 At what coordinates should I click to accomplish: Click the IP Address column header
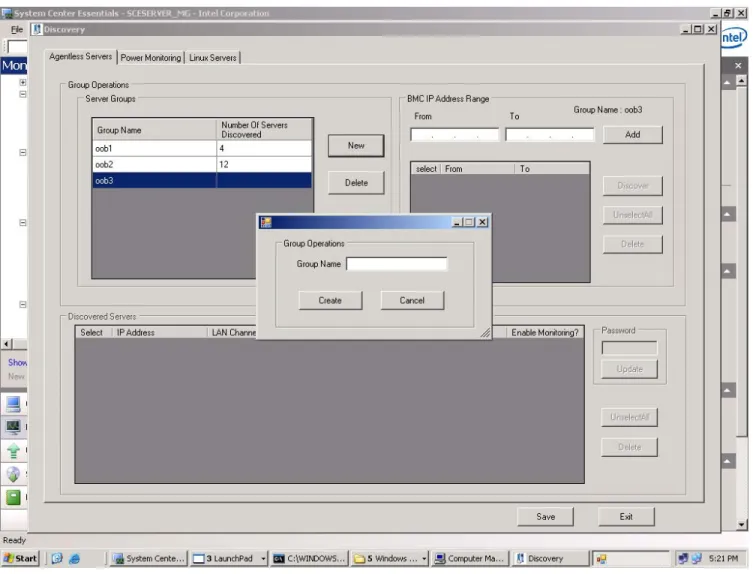click(x=159, y=332)
